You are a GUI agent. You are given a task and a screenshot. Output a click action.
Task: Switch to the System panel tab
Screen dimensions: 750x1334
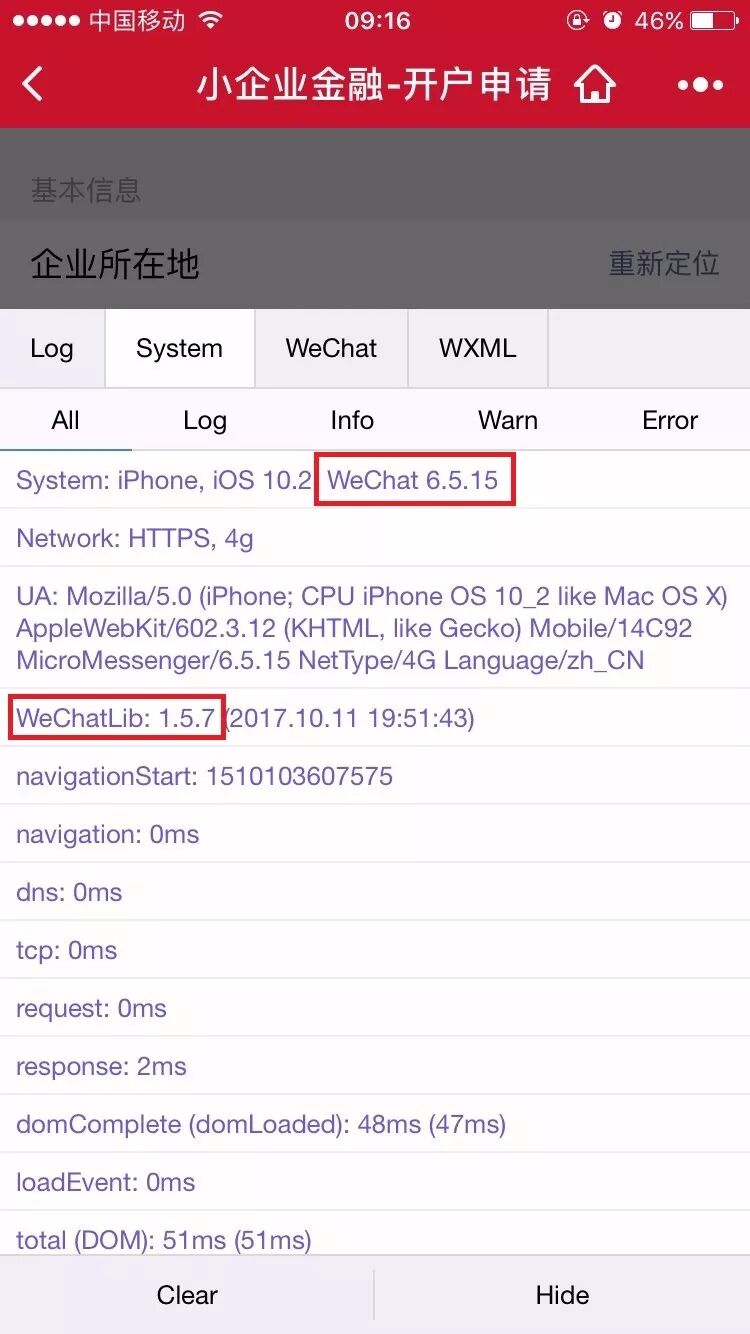pos(179,348)
